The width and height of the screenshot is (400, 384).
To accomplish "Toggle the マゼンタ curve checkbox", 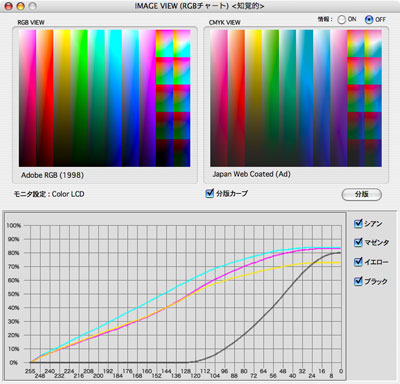I will pyautogui.click(x=358, y=242).
